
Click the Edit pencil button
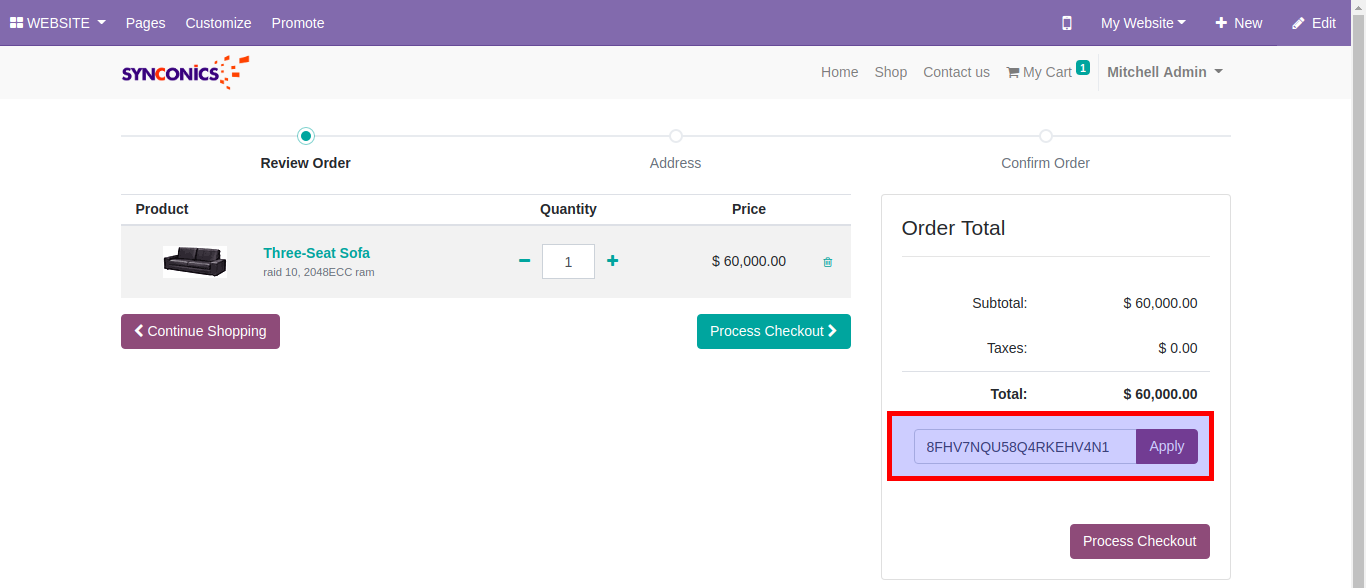click(x=1313, y=23)
